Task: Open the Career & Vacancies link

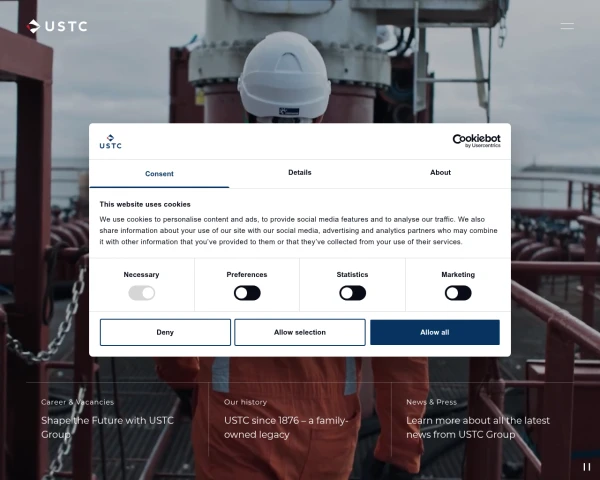Action: click(77, 402)
